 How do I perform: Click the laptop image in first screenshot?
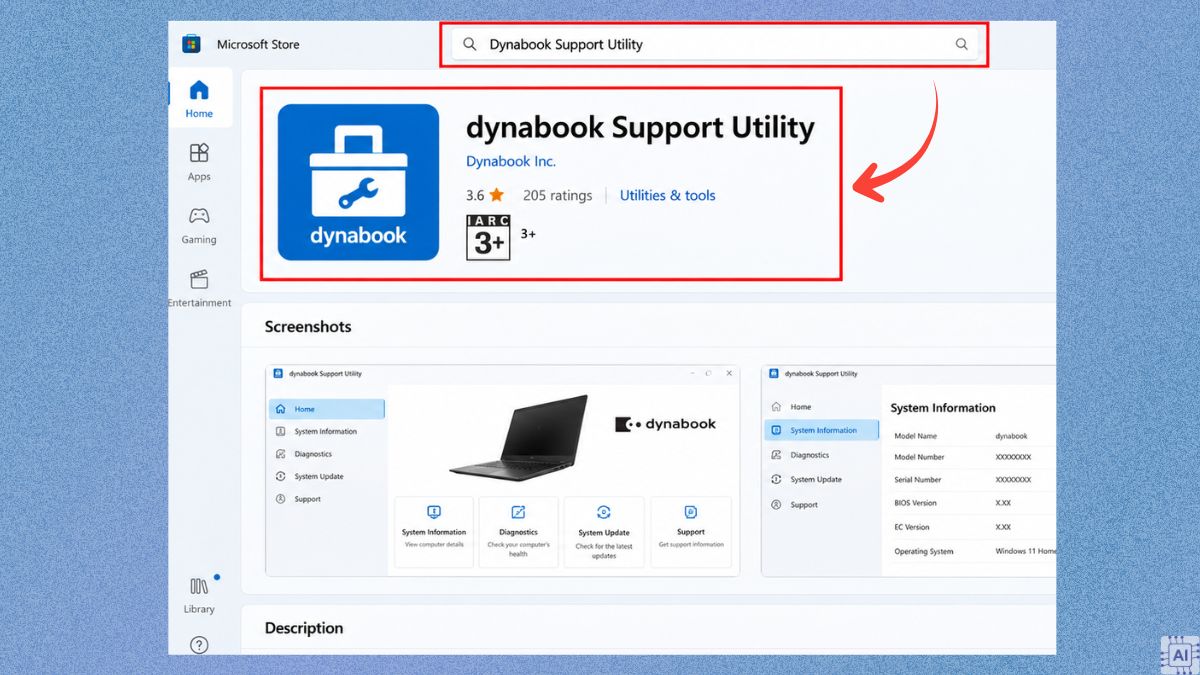[x=518, y=437]
